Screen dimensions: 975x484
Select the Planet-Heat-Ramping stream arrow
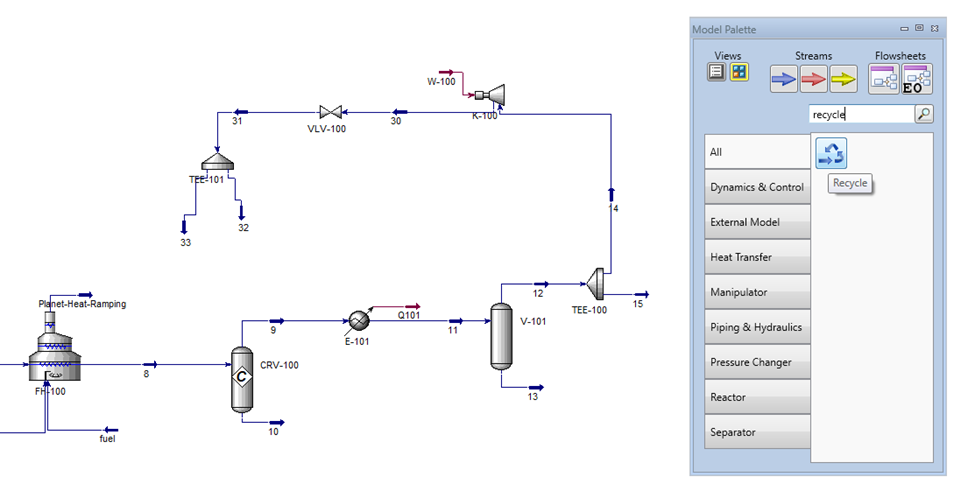tap(85, 294)
